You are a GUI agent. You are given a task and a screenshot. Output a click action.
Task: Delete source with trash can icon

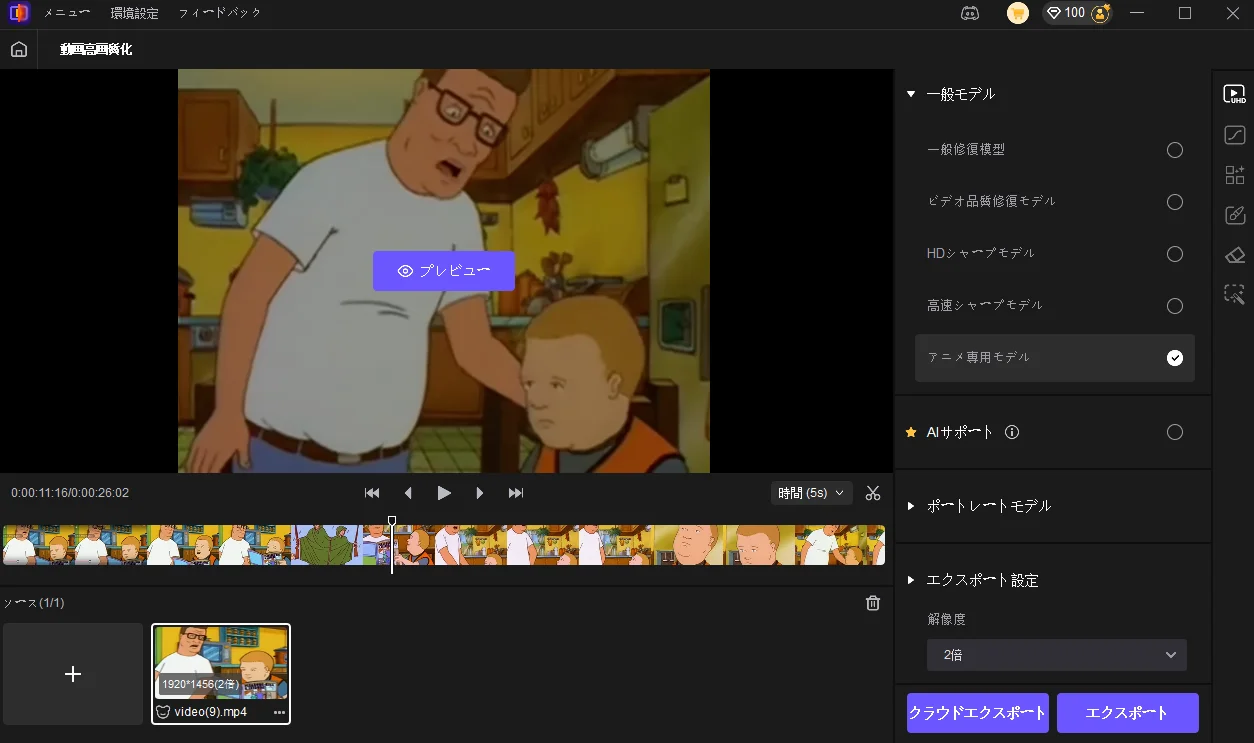point(873,603)
